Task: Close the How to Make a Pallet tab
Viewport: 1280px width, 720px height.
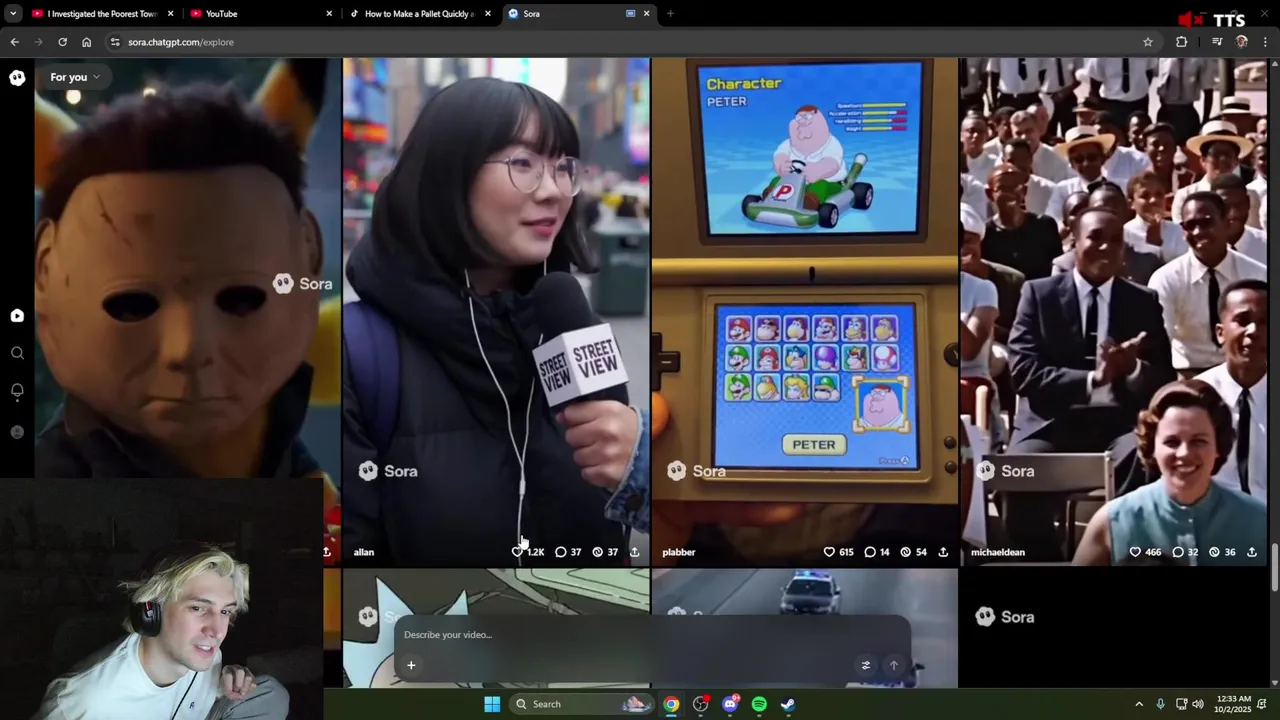Action: (488, 14)
